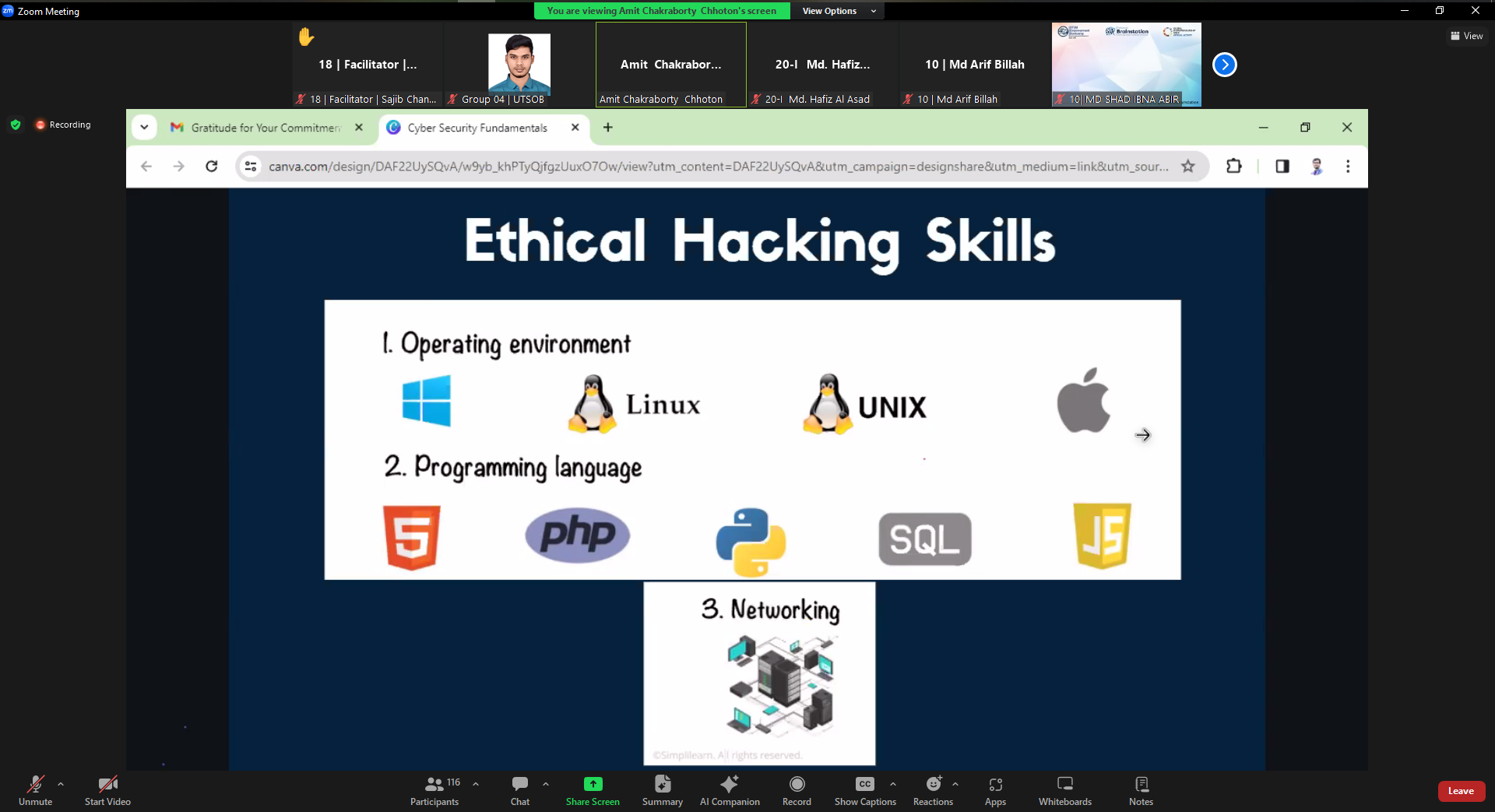Viewport: 1495px width, 812px height.
Task: Change layout with the View button
Action: [1466, 36]
